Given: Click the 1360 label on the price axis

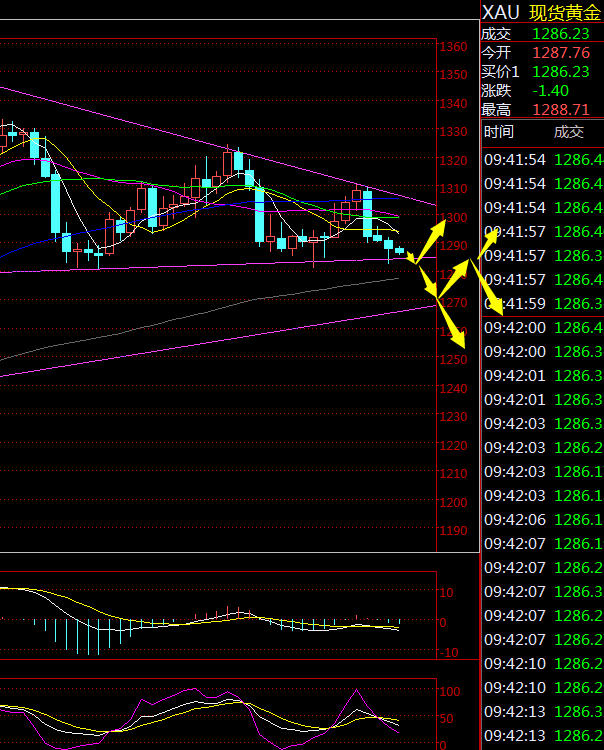Looking at the screenshot, I should (x=453, y=47).
